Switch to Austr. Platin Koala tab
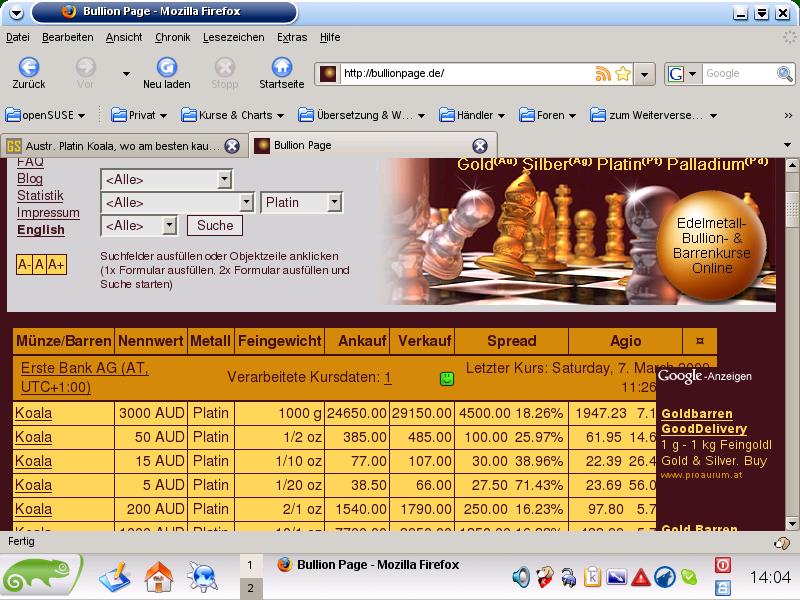Screen dimensions: 800x600 (x=122, y=146)
